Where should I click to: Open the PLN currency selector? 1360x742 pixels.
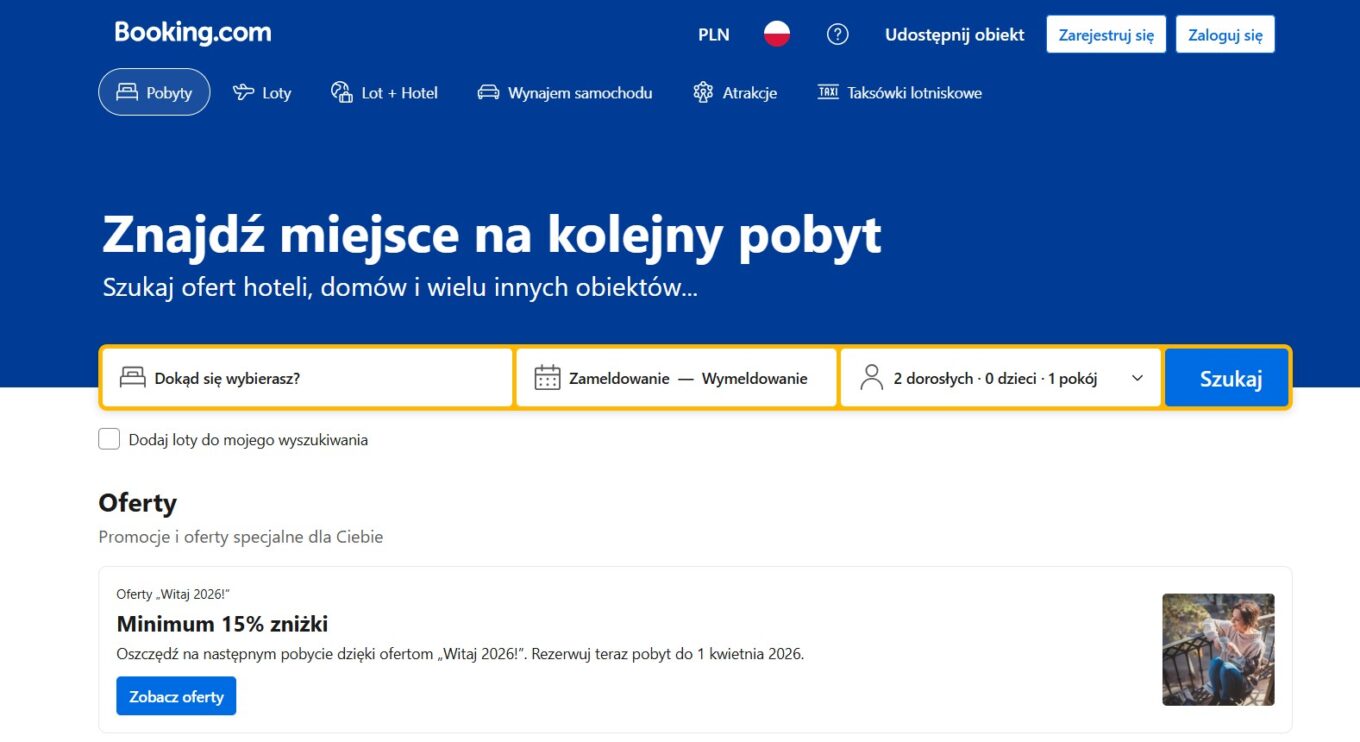click(713, 33)
